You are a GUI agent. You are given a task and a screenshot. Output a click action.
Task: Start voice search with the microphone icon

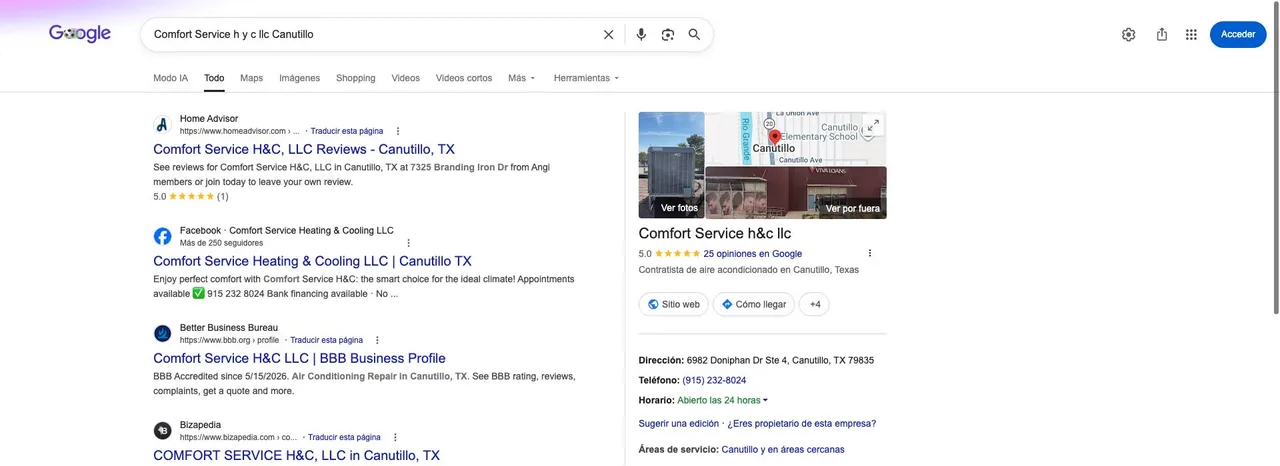[x=641, y=34]
